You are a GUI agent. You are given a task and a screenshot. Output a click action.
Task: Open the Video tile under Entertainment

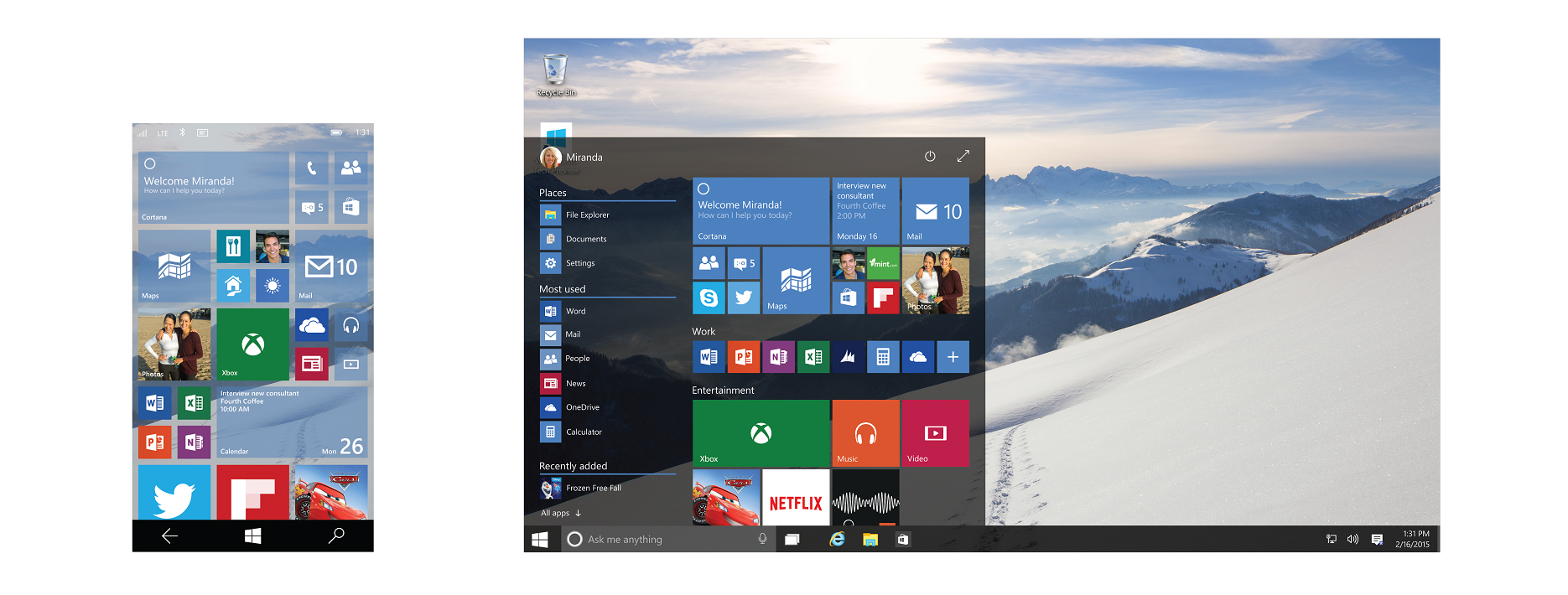[936, 433]
